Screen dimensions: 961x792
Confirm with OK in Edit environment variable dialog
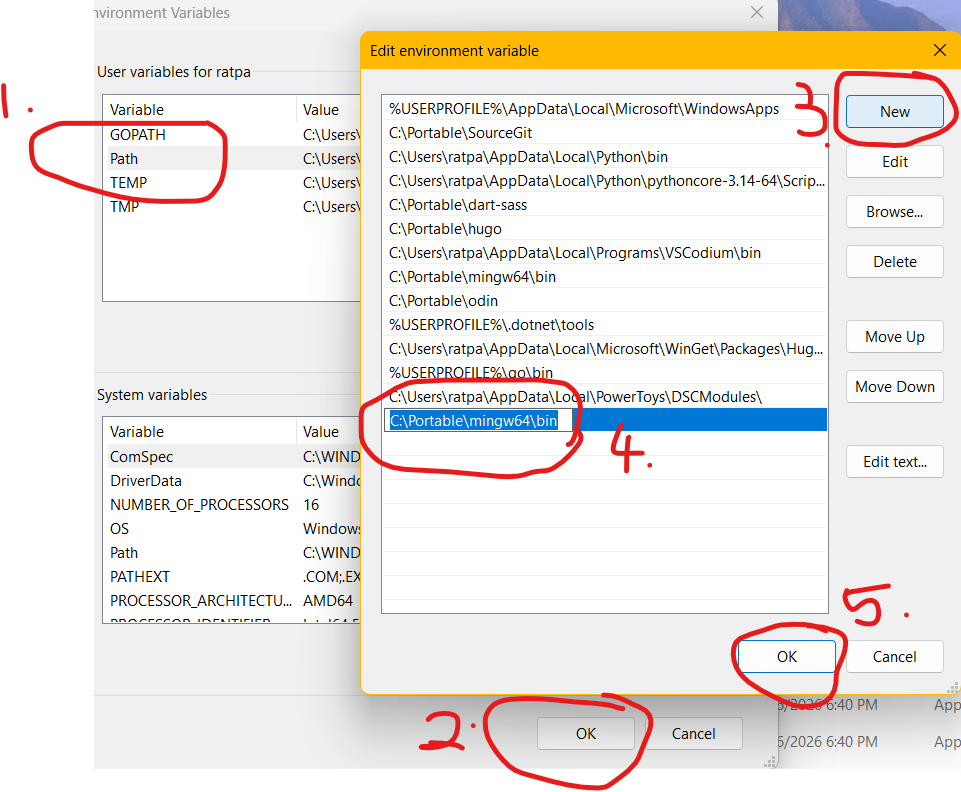[786, 657]
